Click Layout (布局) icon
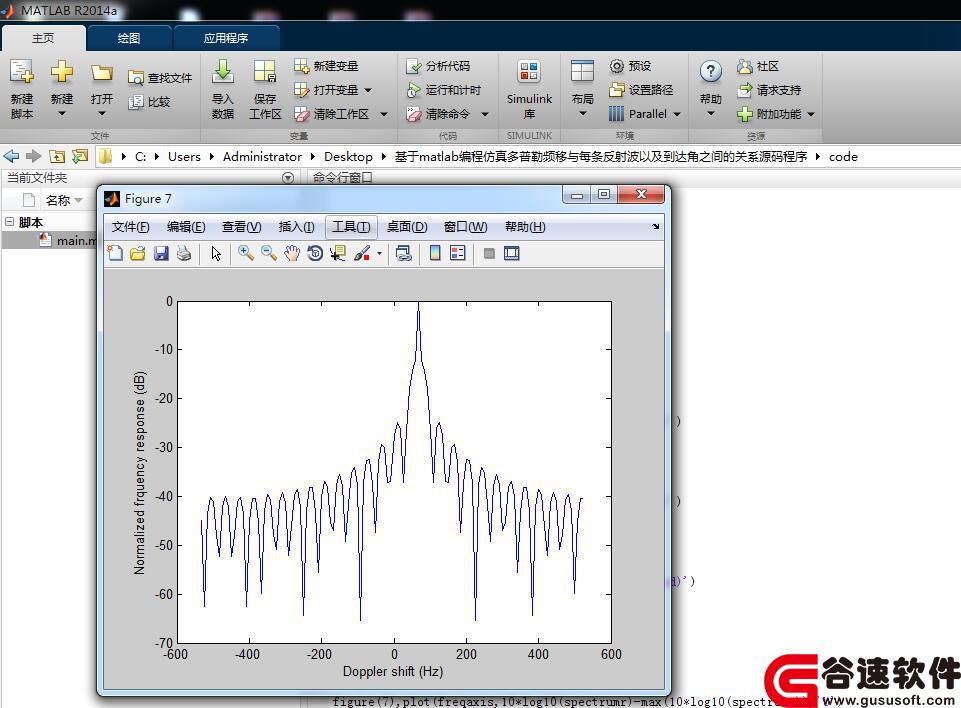The image size is (961, 708). [582, 71]
